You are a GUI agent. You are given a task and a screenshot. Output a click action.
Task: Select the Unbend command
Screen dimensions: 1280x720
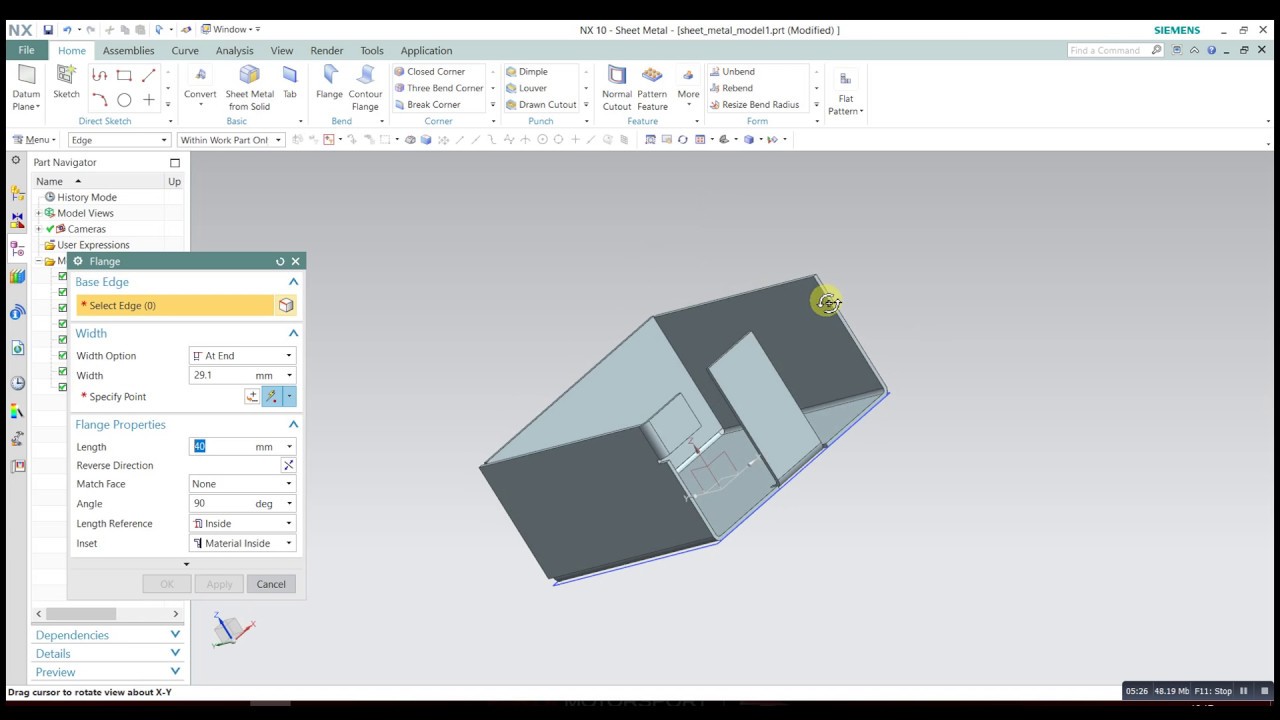[731, 72]
